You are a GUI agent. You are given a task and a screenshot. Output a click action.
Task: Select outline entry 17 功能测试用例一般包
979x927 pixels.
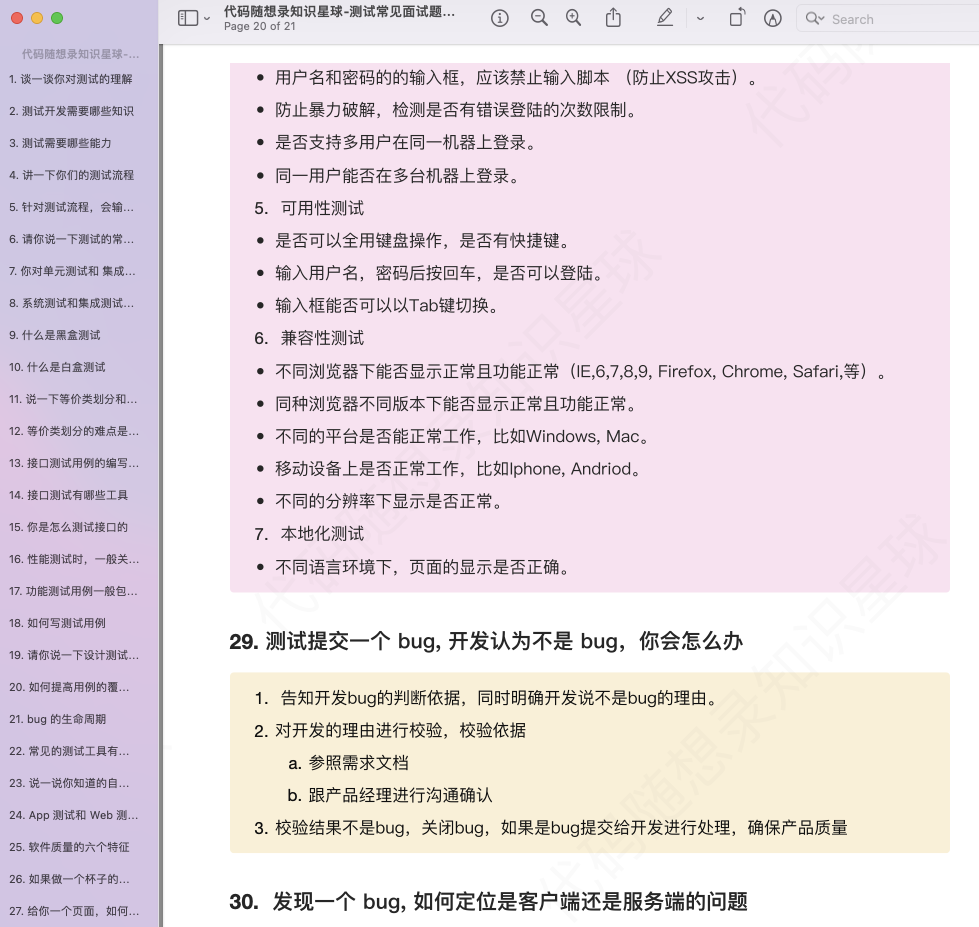click(x=73, y=591)
